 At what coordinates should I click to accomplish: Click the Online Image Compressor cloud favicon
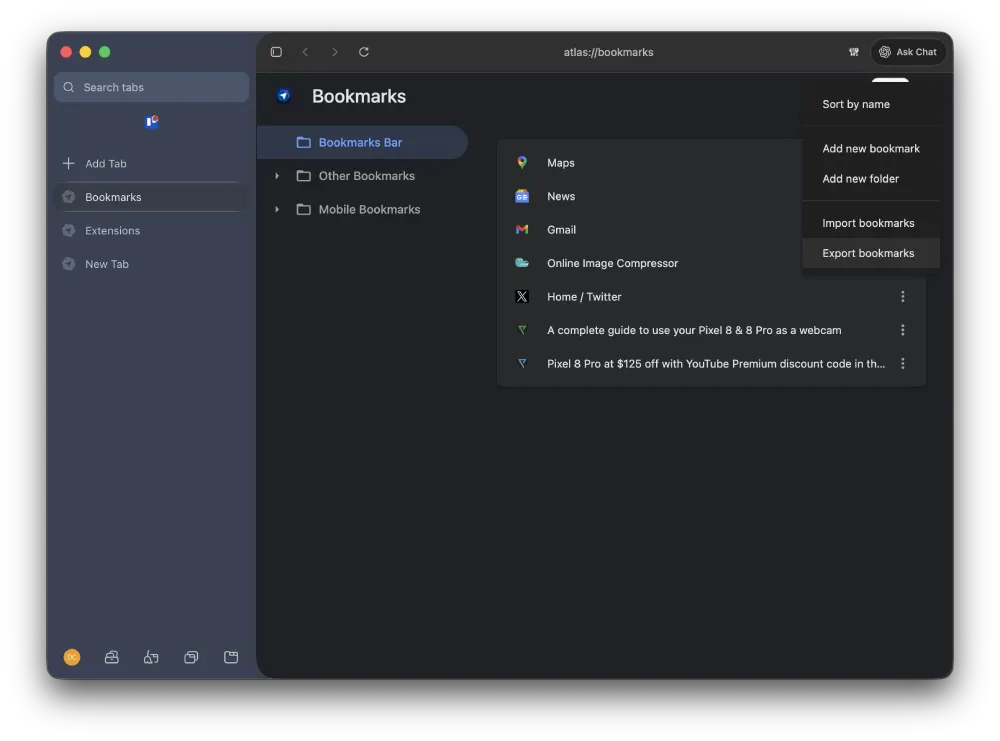pyautogui.click(x=522, y=263)
